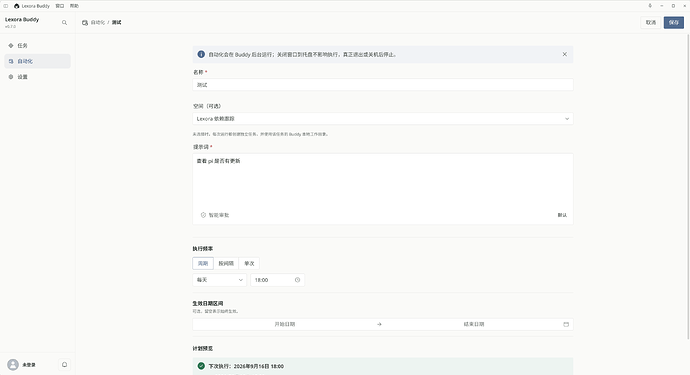Click the arrow between start and end dates
The width and height of the screenshot is (690, 375).
[379, 324]
